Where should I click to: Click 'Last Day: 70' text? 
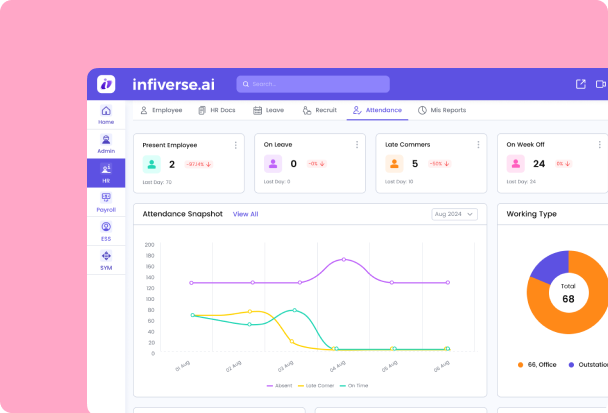(x=157, y=182)
